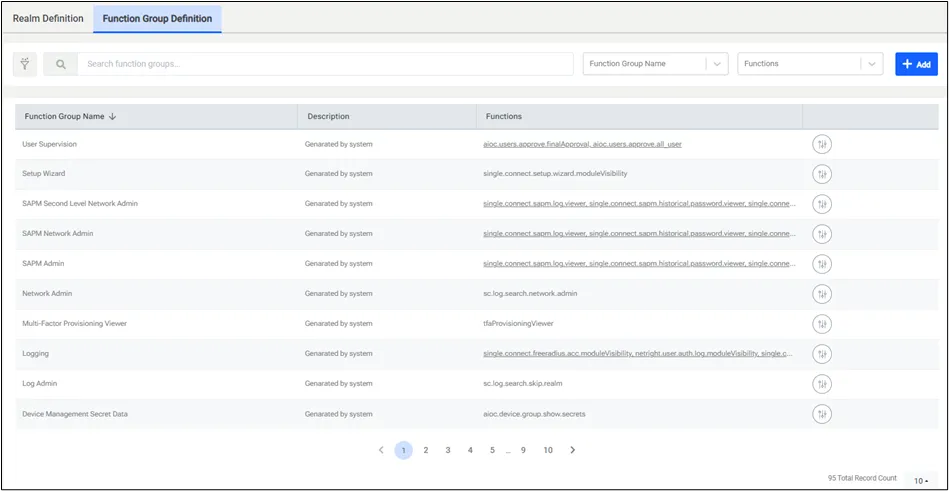This screenshot has height=491, width=949.
Task: Click 'Genarated by system' in Log Admin row
Action: [x=338, y=383]
